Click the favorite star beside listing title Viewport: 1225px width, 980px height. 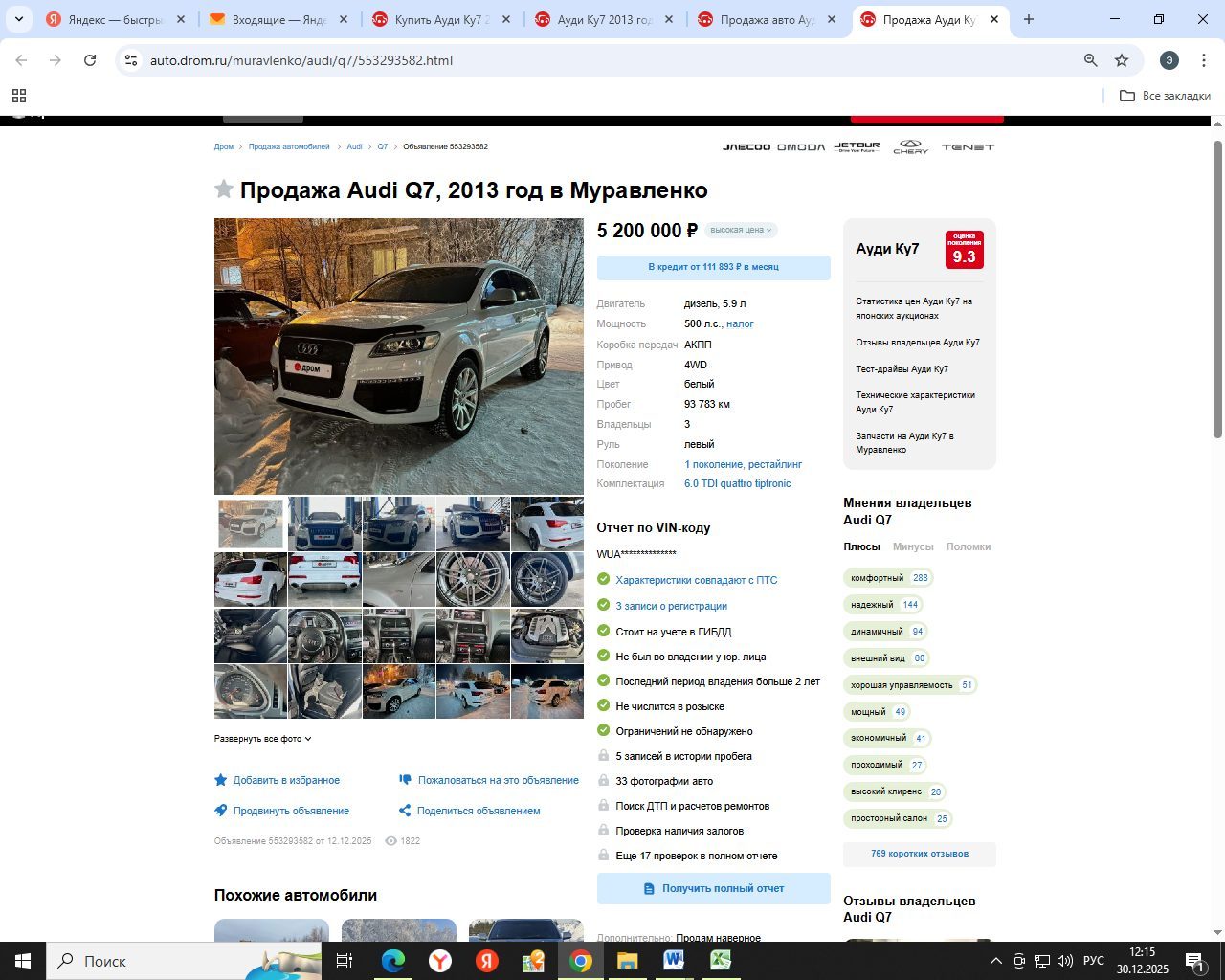224,189
